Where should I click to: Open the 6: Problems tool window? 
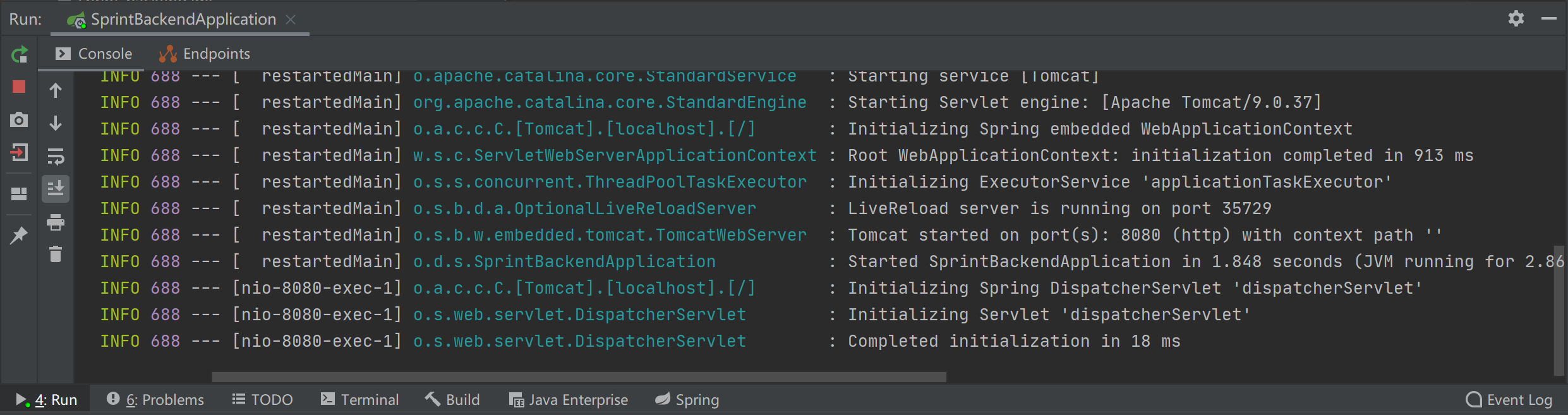point(155,400)
